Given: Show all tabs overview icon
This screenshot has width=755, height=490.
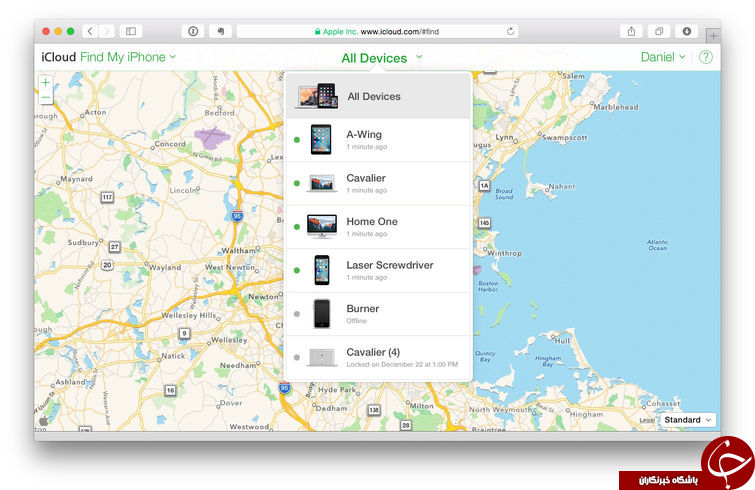Looking at the screenshot, I should tap(659, 31).
